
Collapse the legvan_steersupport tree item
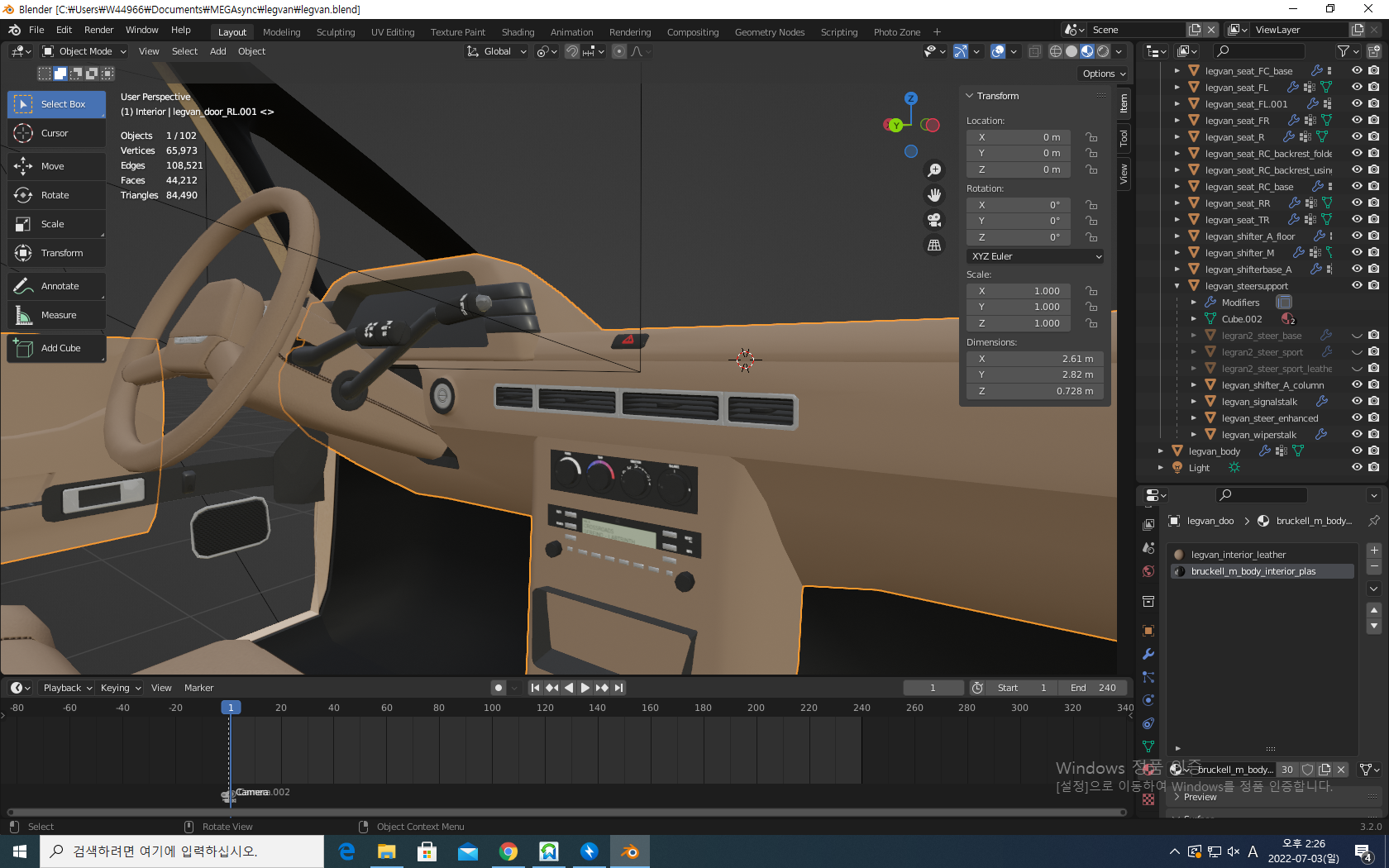coord(1177,286)
